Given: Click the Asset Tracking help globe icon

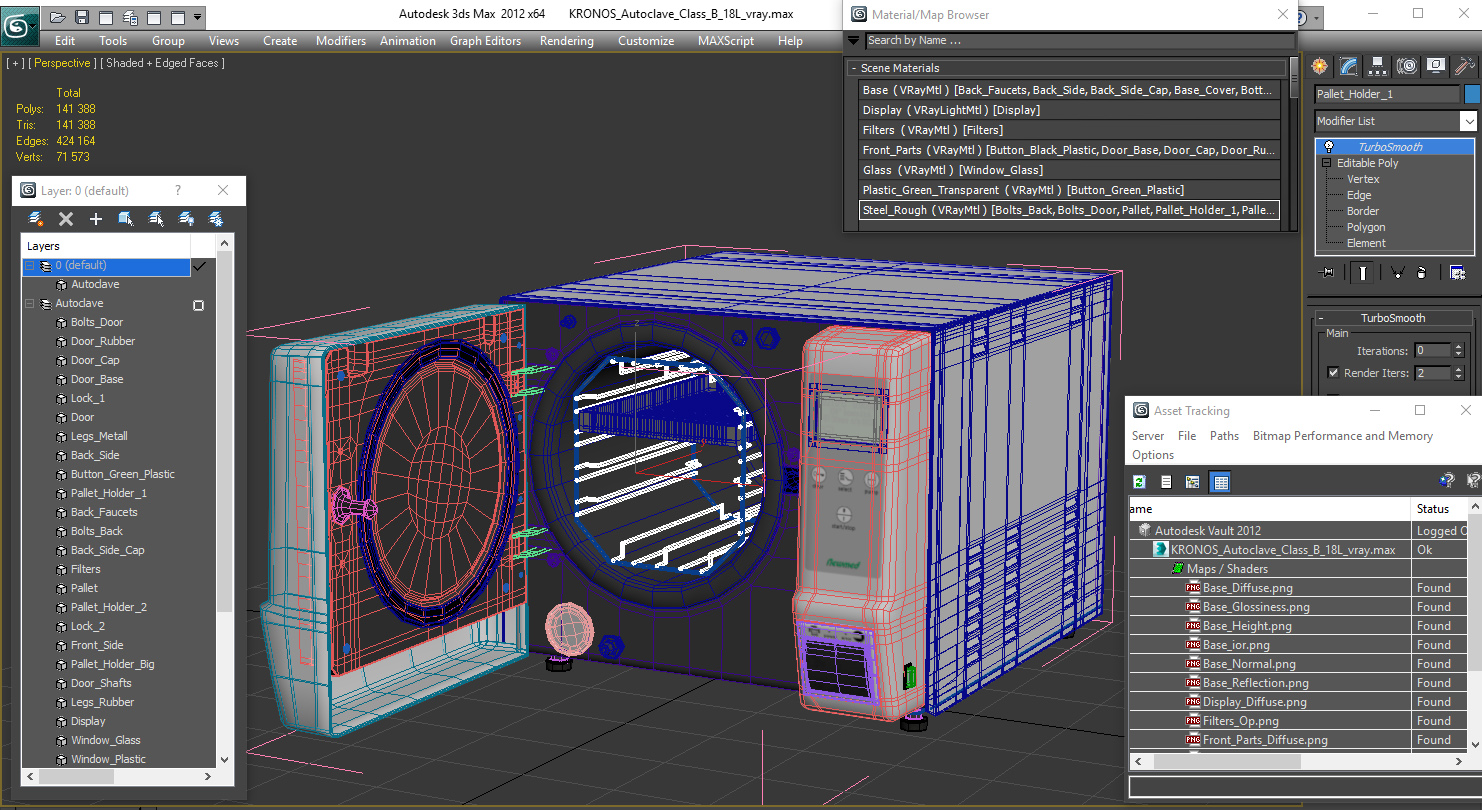Looking at the screenshot, I should [1446, 481].
